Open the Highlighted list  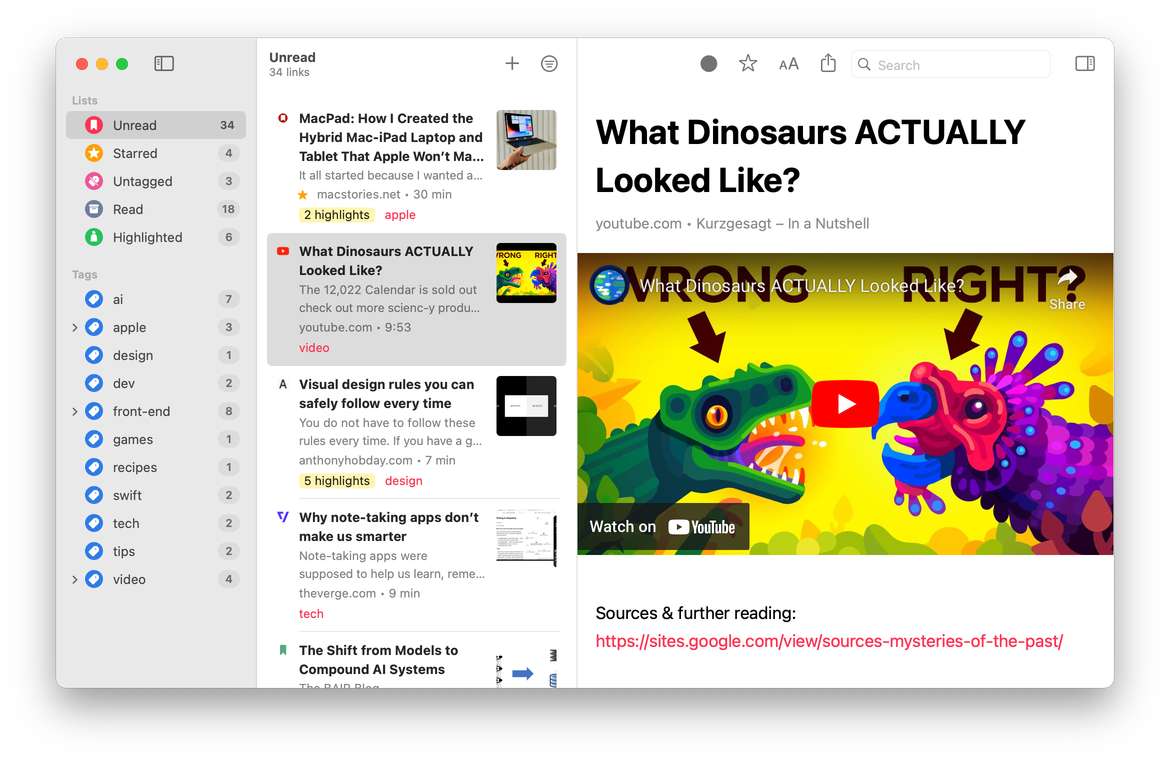click(x=156, y=237)
